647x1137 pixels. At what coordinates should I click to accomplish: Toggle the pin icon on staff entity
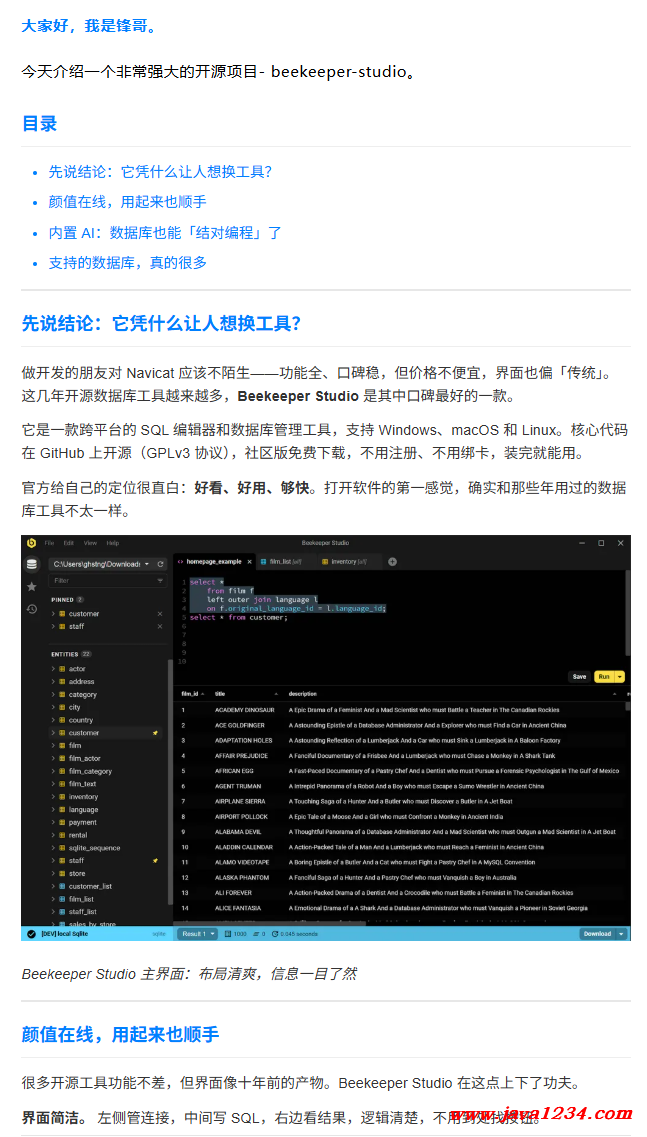click(x=154, y=861)
